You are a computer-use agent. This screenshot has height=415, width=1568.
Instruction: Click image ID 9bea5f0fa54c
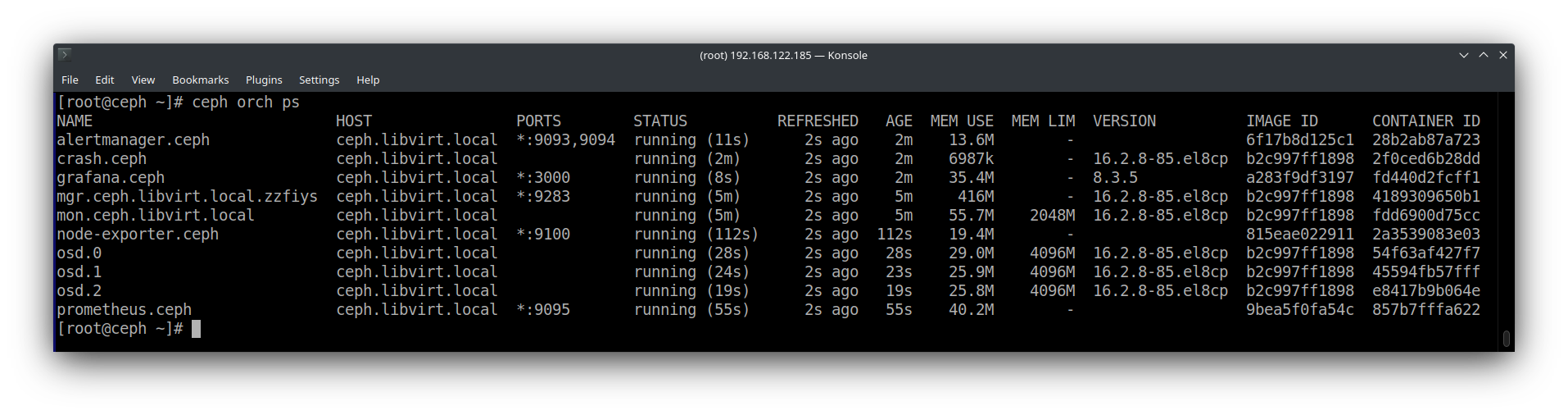click(x=1300, y=310)
